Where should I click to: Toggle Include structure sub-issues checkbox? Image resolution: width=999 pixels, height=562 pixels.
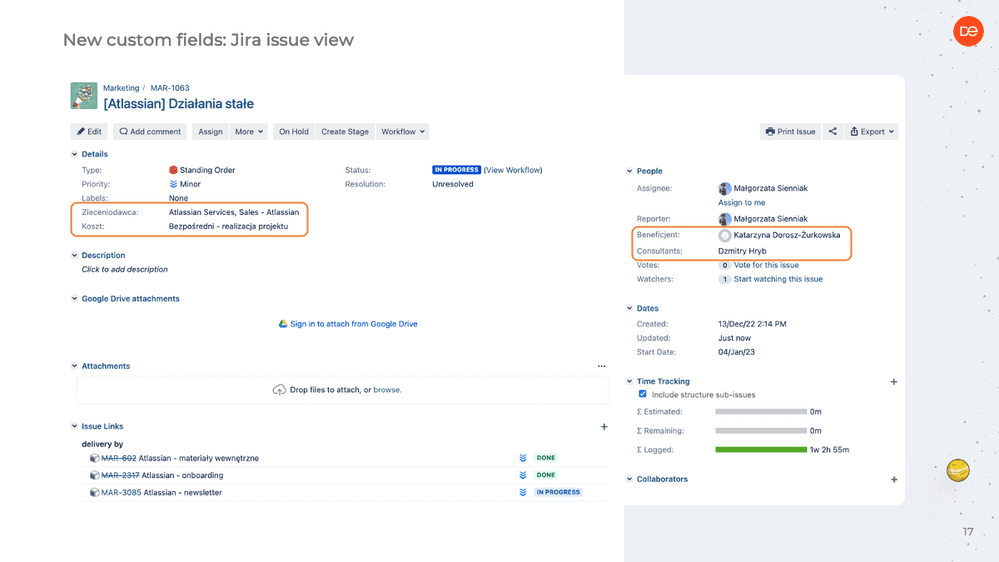pos(643,394)
